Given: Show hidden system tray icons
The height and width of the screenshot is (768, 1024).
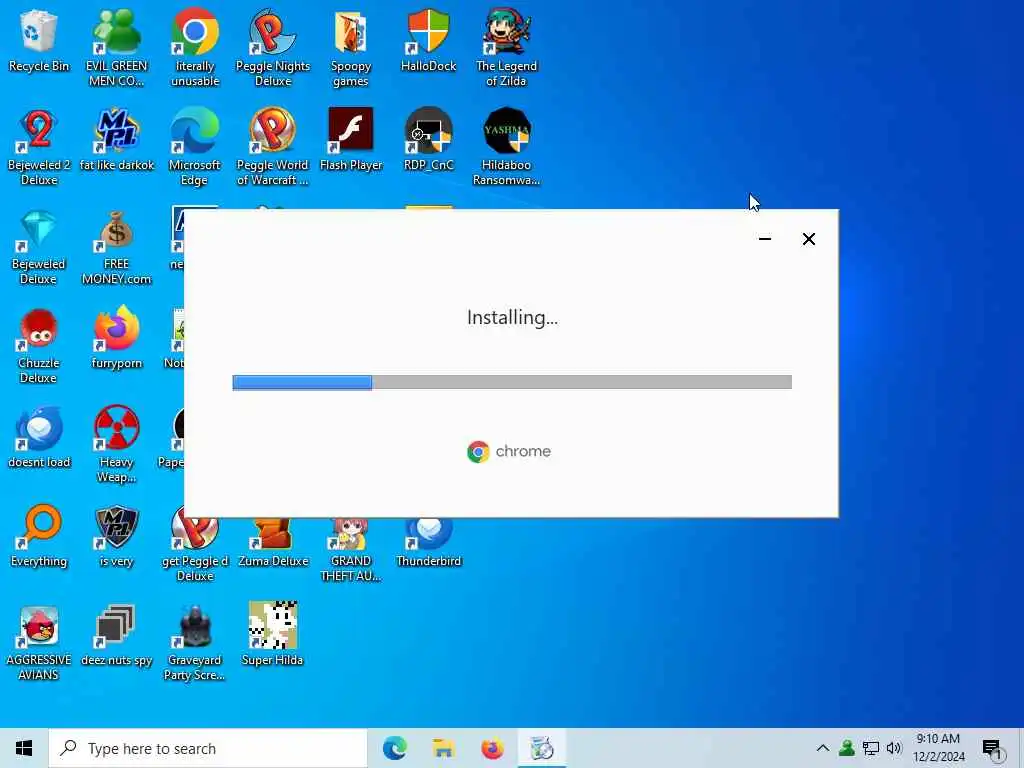Looking at the screenshot, I should (823, 748).
